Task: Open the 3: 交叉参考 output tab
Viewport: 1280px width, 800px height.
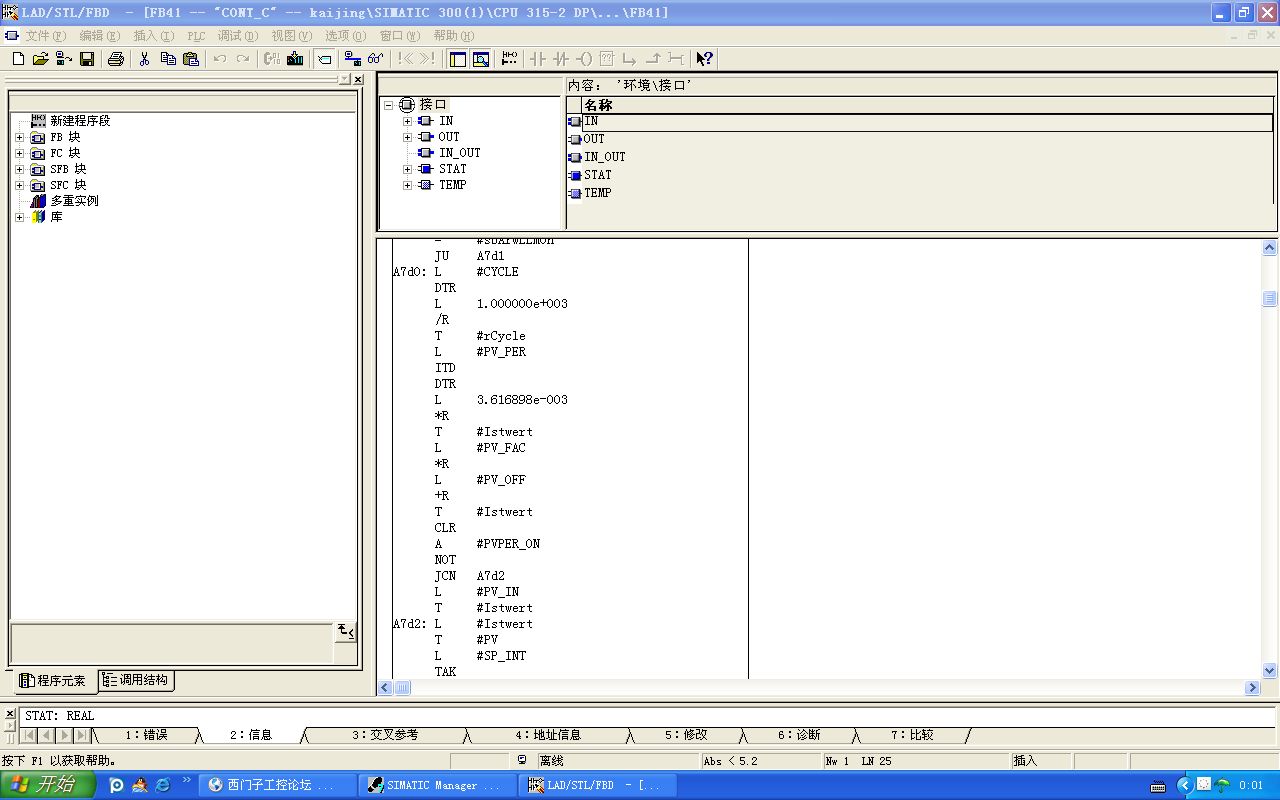Action: tap(384, 735)
